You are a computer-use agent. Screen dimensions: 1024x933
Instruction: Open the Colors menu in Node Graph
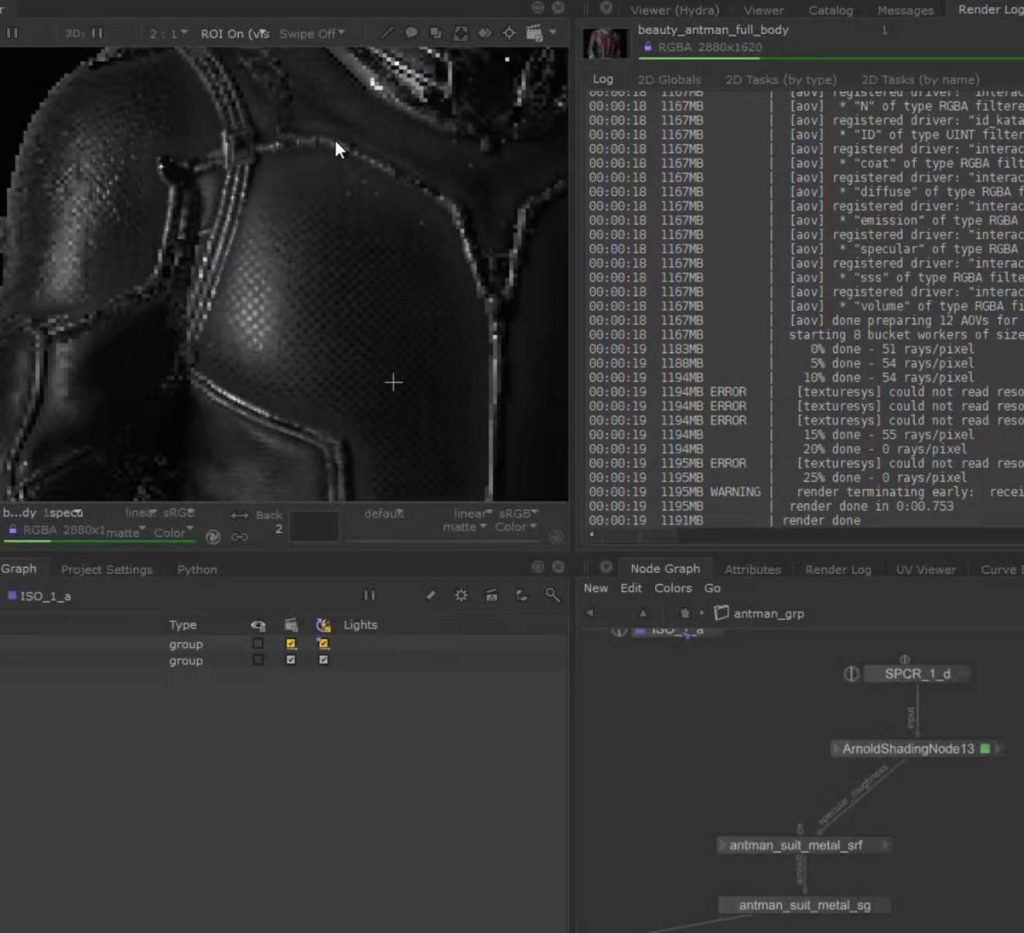(673, 588)
